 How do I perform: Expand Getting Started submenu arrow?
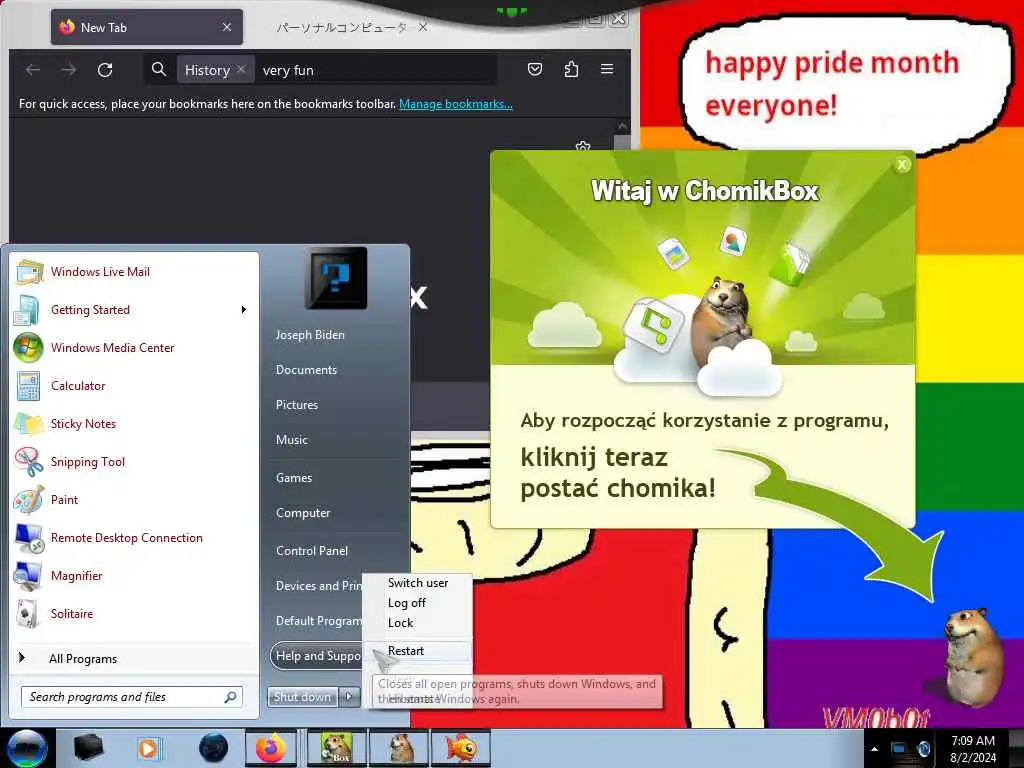click(244, 310)
